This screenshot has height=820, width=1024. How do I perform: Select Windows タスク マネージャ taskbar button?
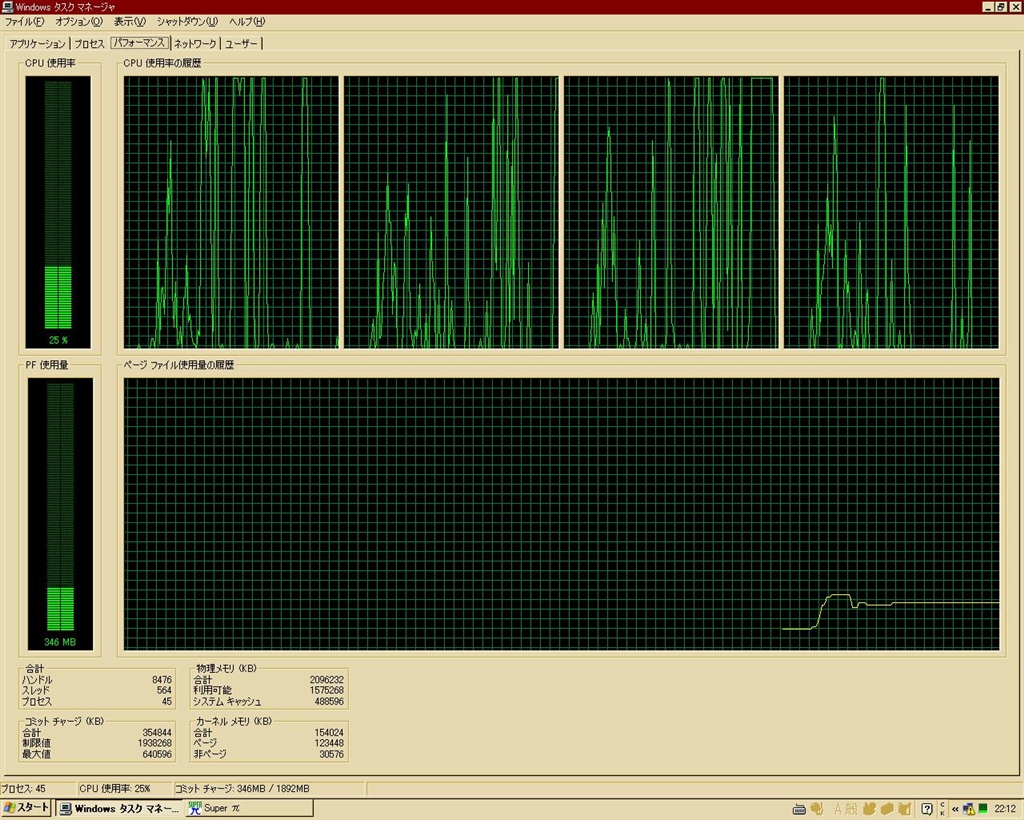click(119, 808)
